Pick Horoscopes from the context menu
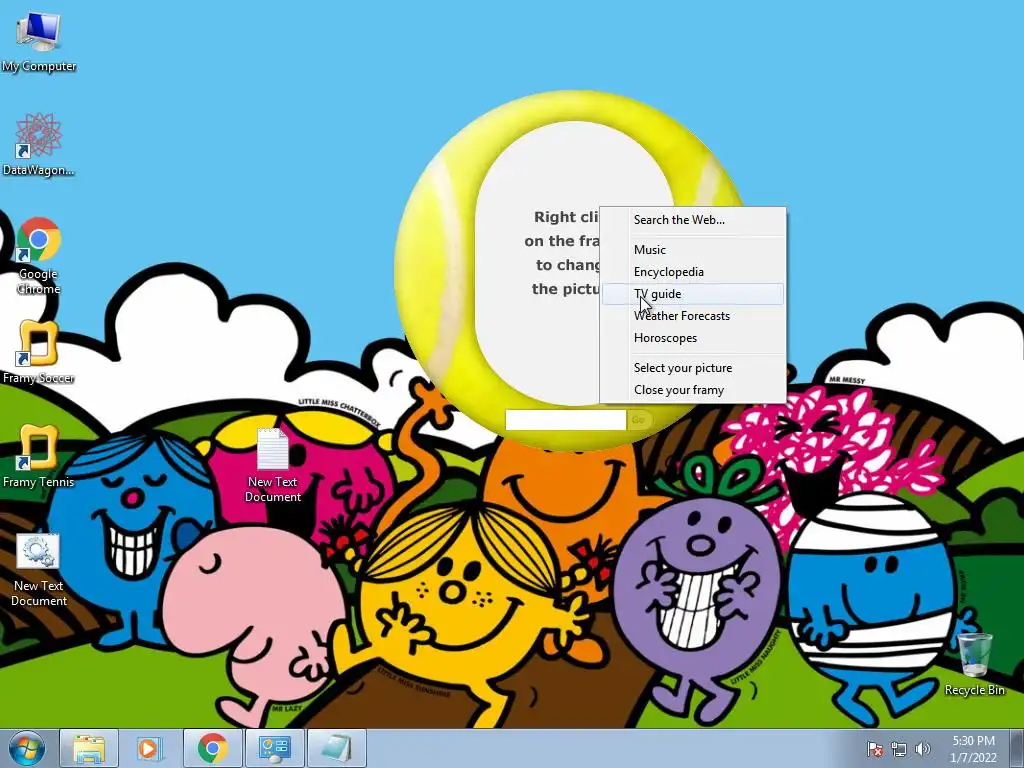Image resolution: width=1024 pixels, height=768 pixels. (693, 338)
